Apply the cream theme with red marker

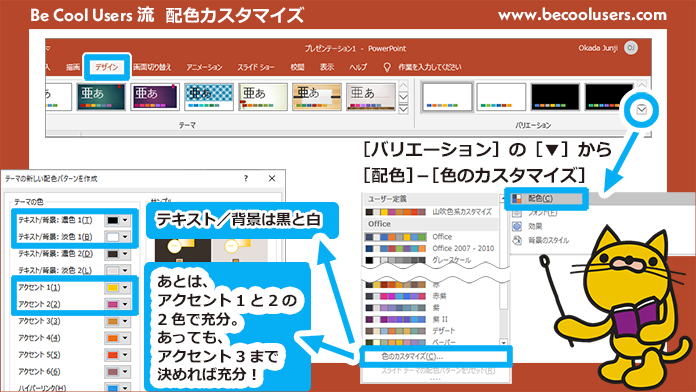[263, 96]
